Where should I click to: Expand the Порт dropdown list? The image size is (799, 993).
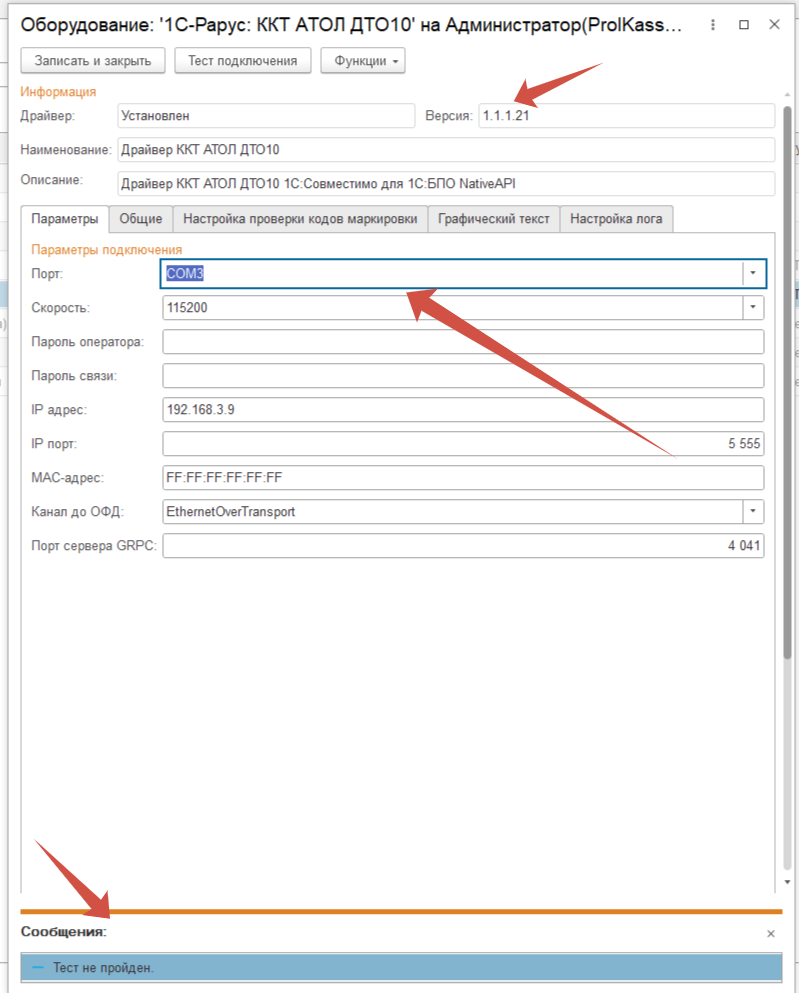754,274
